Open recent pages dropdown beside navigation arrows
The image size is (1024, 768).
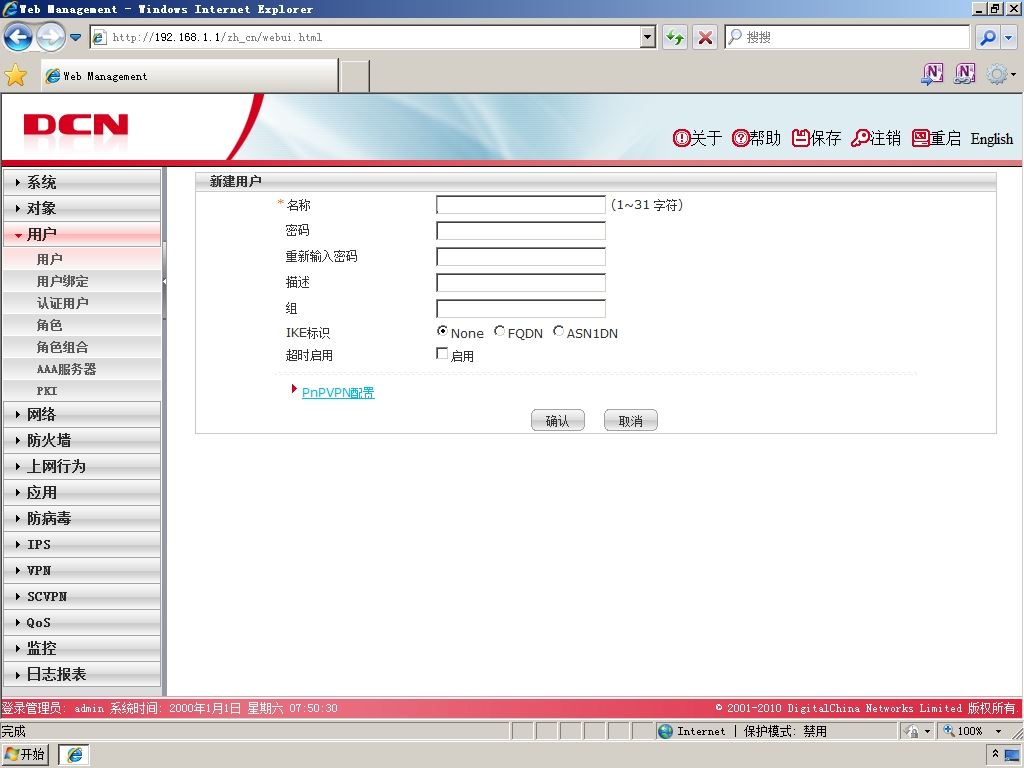[x=76, y=37]
